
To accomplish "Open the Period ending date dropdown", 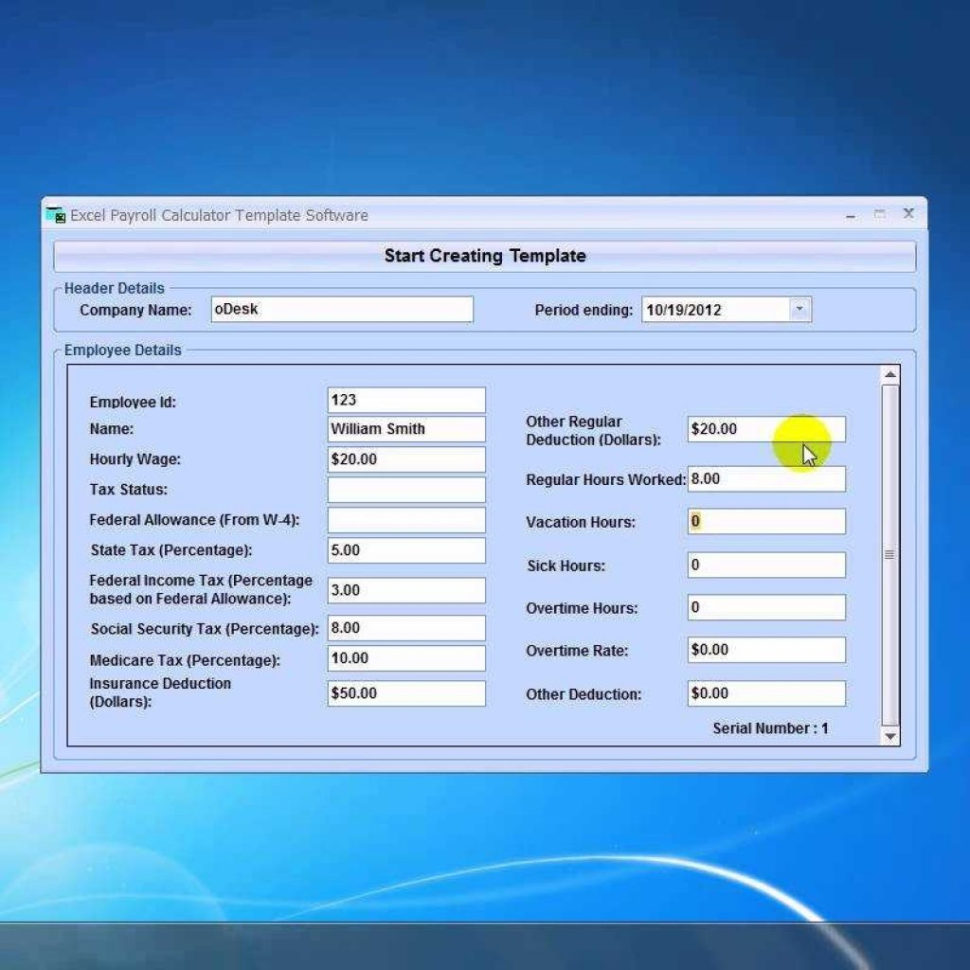I will pos(799,309).
